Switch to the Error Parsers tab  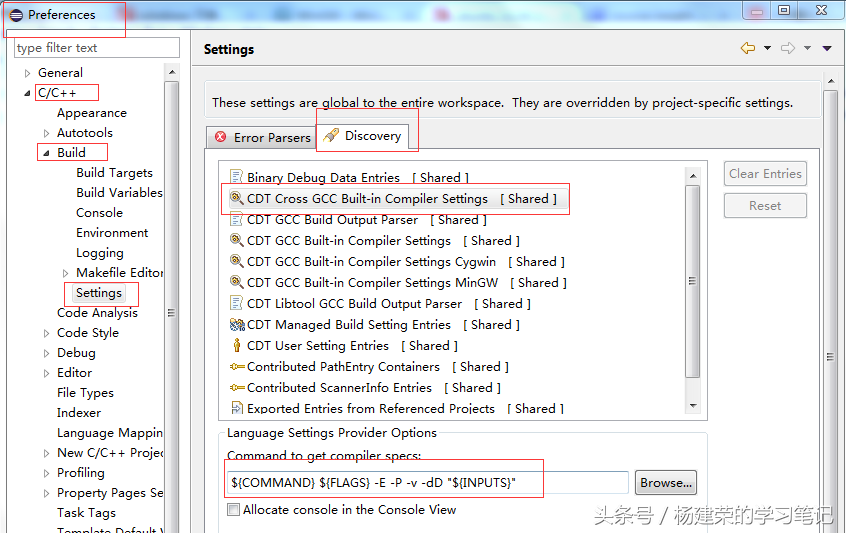tap(262, 138)
